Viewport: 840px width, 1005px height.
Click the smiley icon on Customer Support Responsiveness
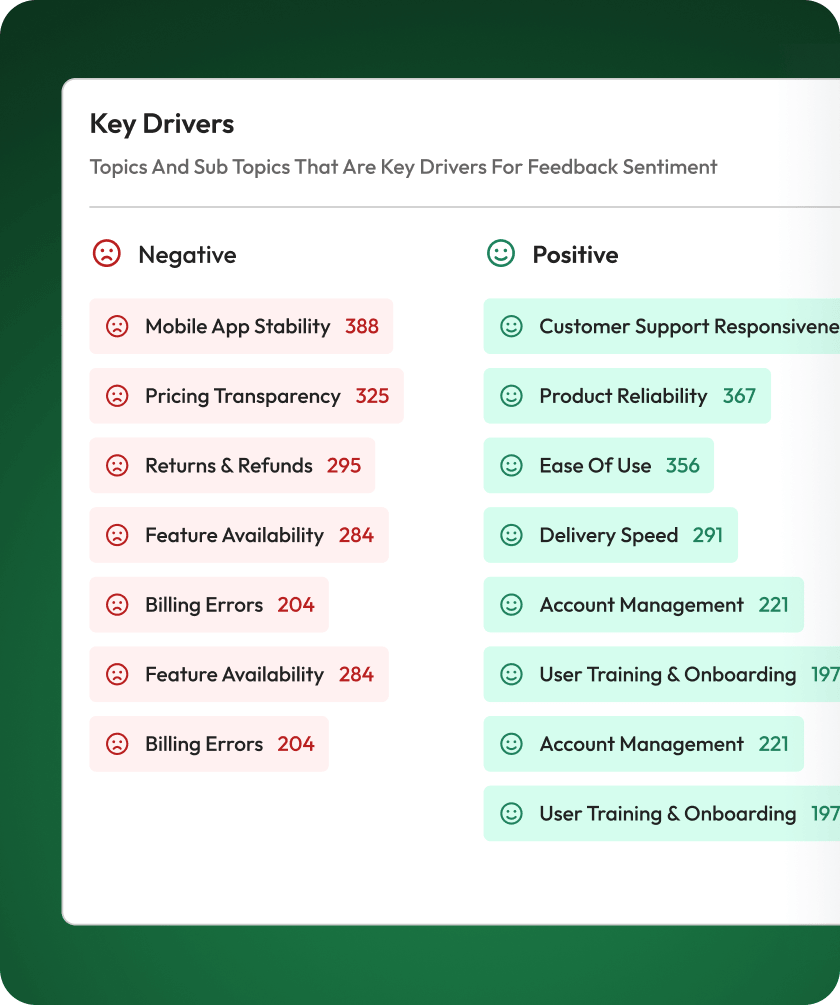(511, 326)
